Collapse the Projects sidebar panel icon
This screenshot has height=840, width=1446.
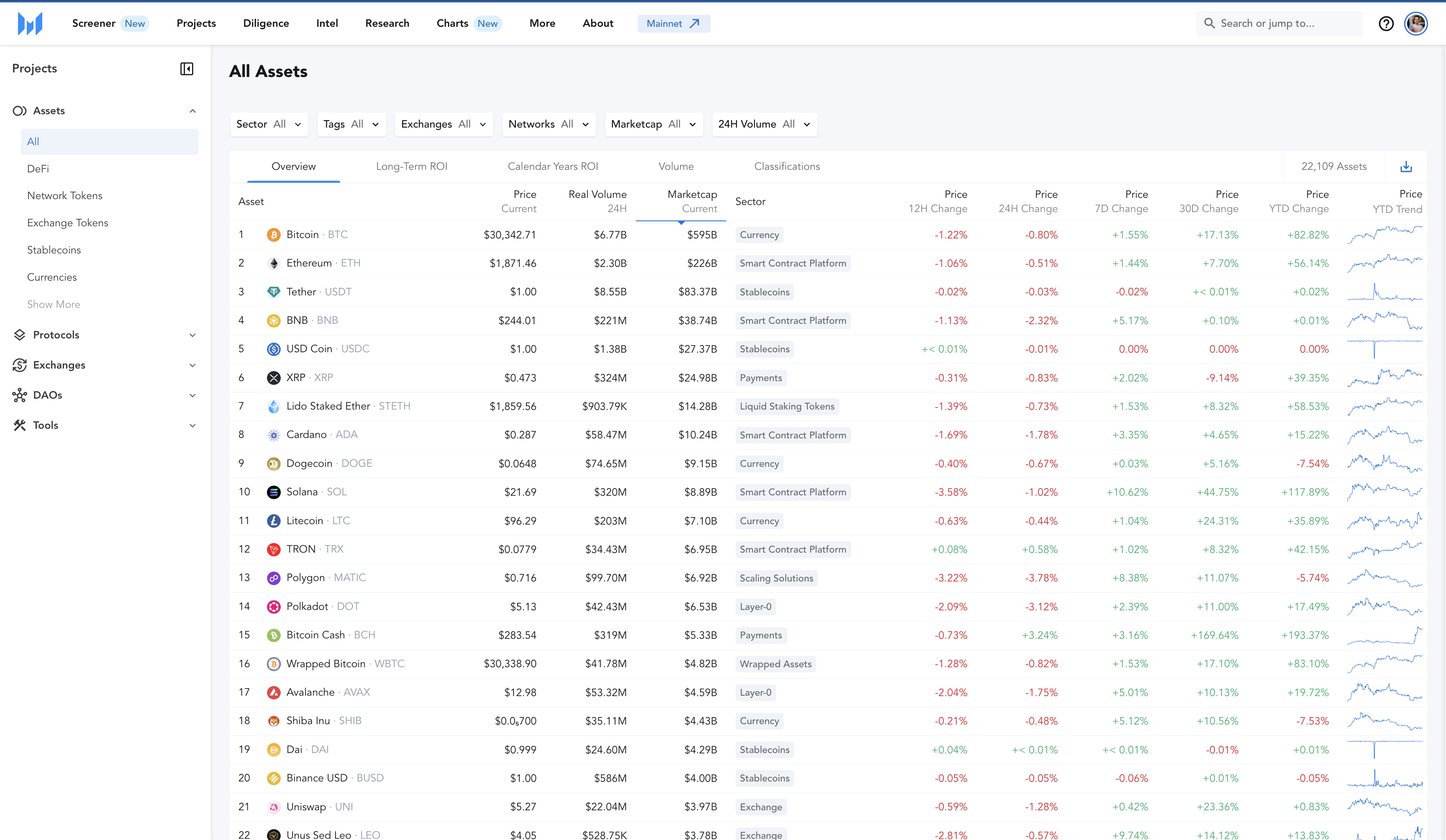click(187, 69)
